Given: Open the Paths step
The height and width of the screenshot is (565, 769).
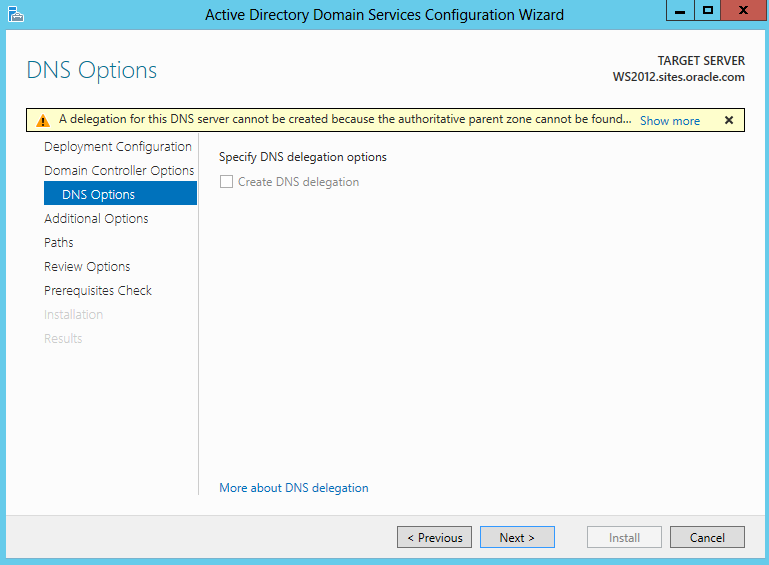Looking at the screenshot, I should 58,243.
